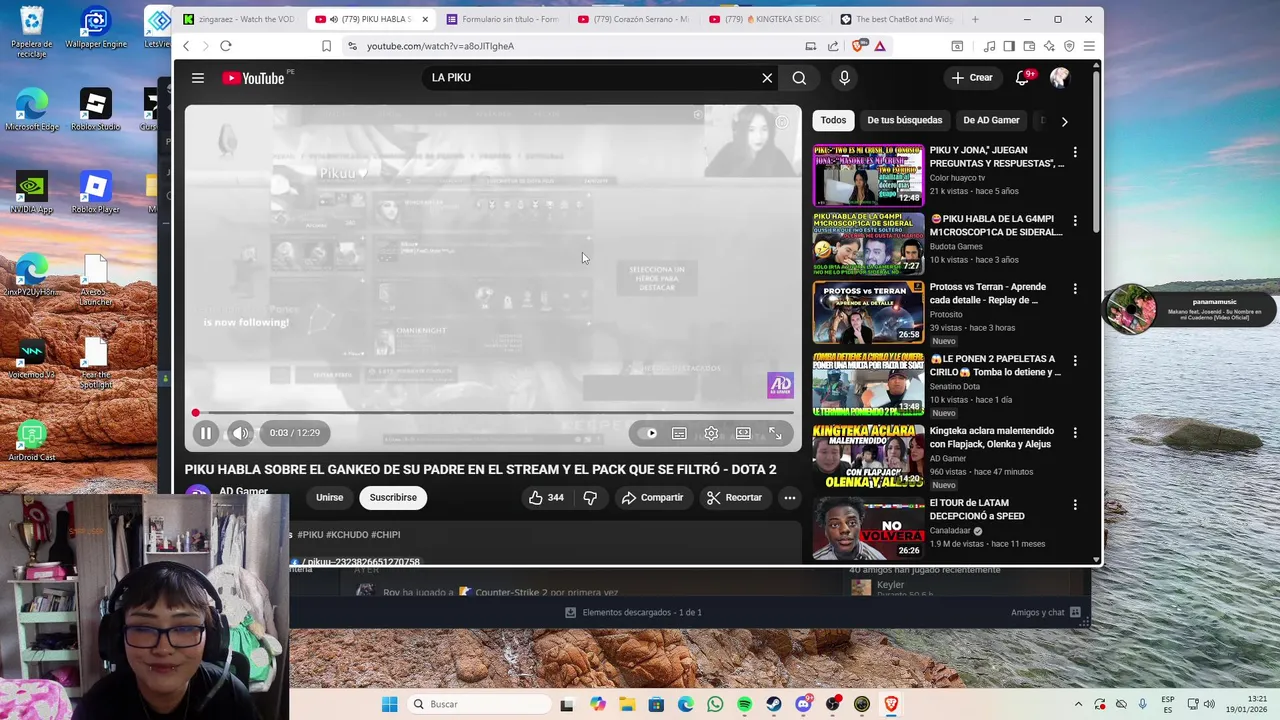Bookmark this page
This screenshot has width=1280, height=720.
(326, 46)
